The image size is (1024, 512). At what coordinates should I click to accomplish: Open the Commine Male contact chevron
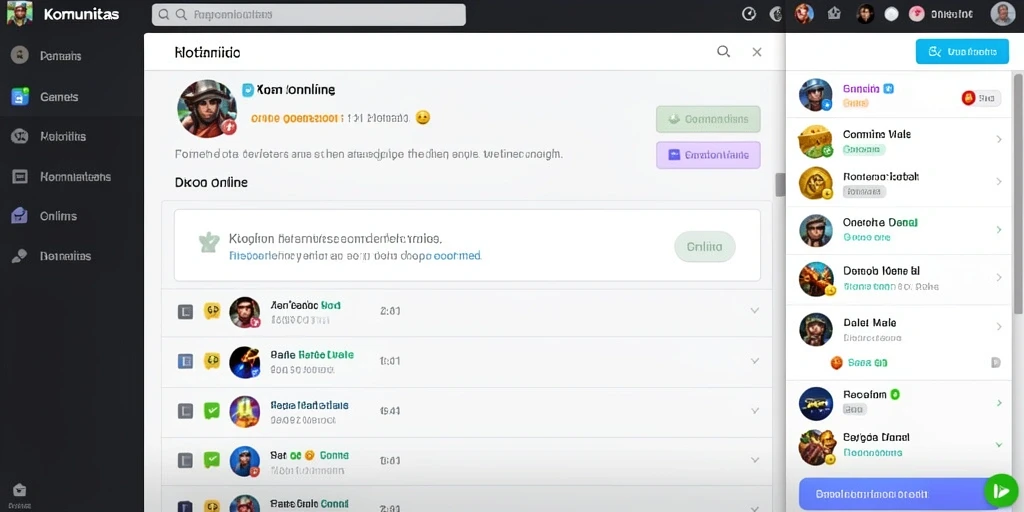pyautogui.click(x=999, y=140)
